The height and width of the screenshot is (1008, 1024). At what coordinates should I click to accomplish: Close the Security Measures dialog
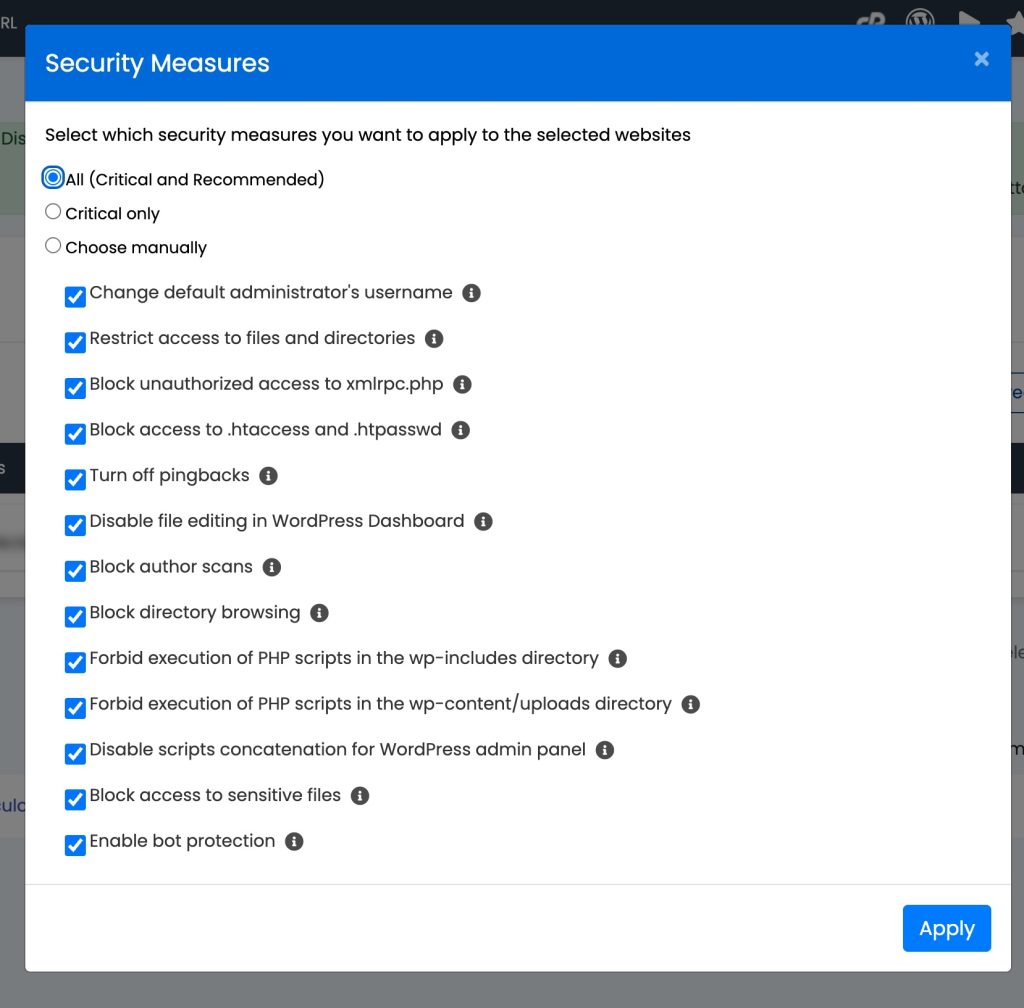[981, 59]
